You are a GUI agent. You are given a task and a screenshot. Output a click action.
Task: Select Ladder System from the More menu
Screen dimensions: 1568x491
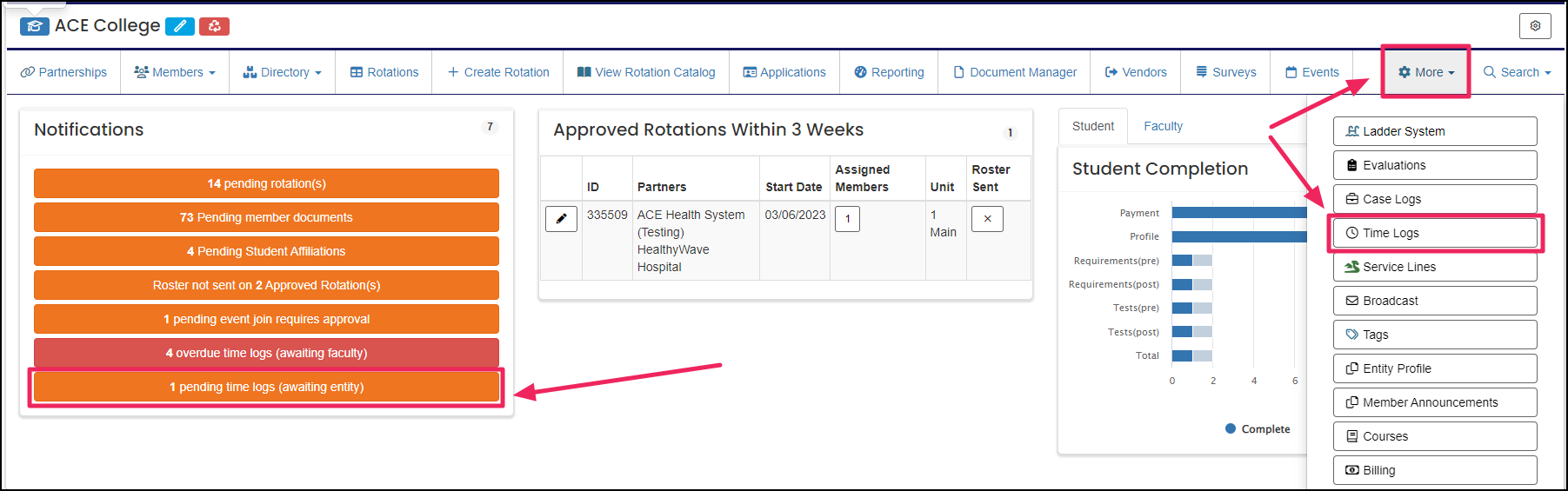[x=1435, y=131]
